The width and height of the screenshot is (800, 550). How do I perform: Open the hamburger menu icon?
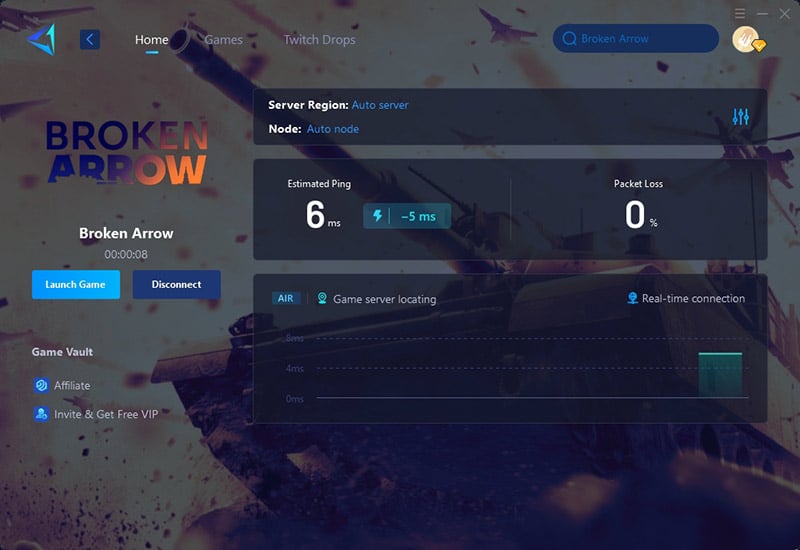[x=740, y=13]
